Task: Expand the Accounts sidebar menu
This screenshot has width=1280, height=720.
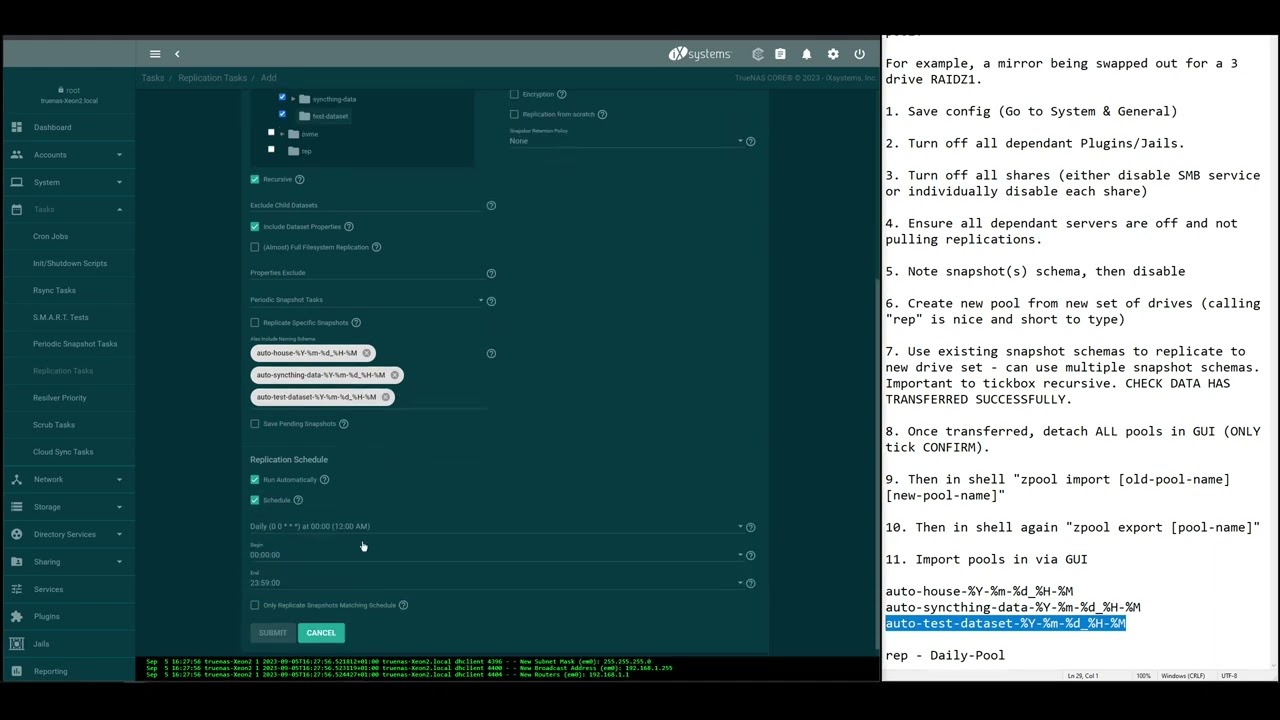Action: pyautogui.click(x=68, y=155)
